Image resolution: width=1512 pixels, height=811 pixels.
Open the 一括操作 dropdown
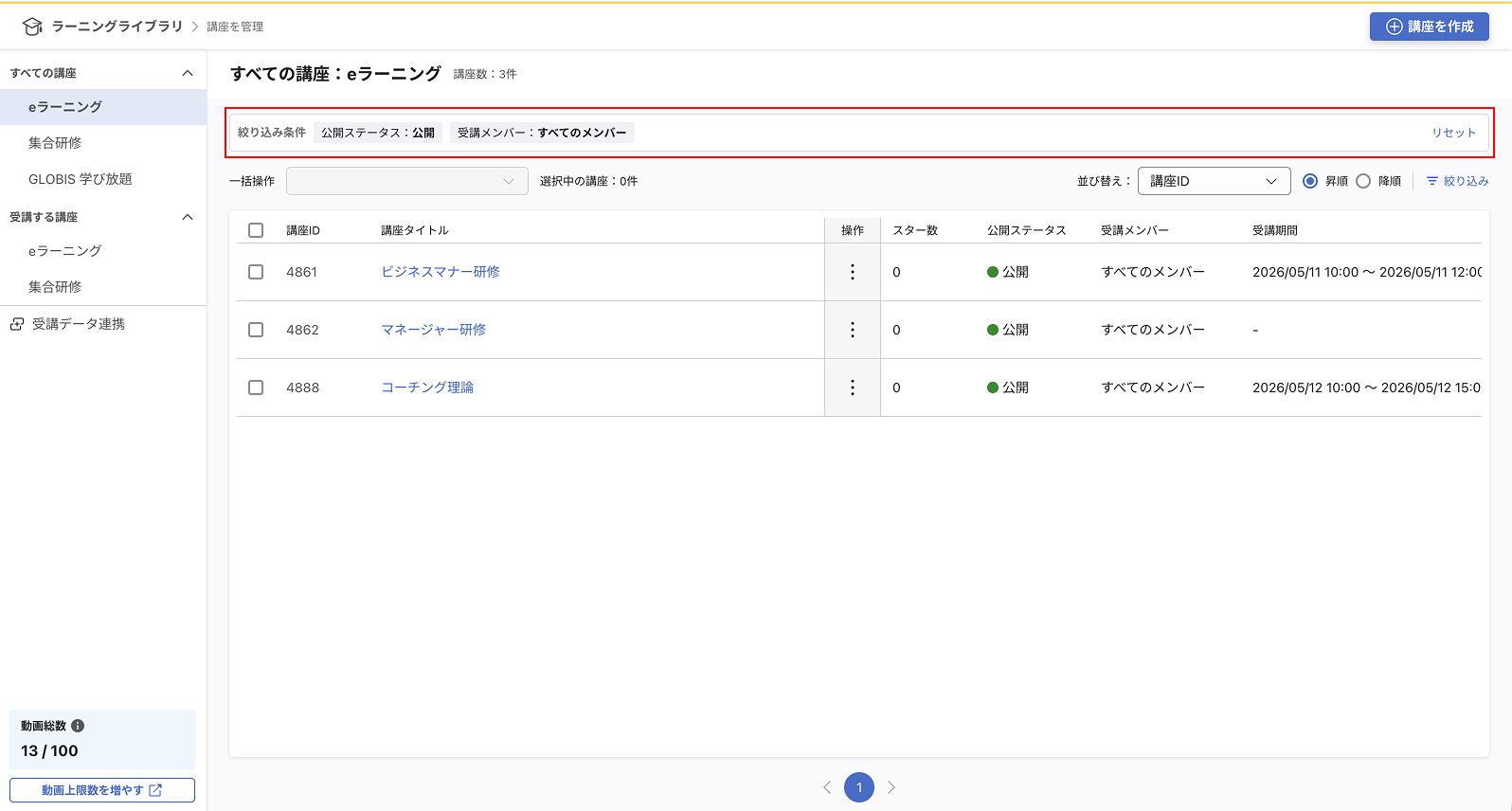coord(407,181)
